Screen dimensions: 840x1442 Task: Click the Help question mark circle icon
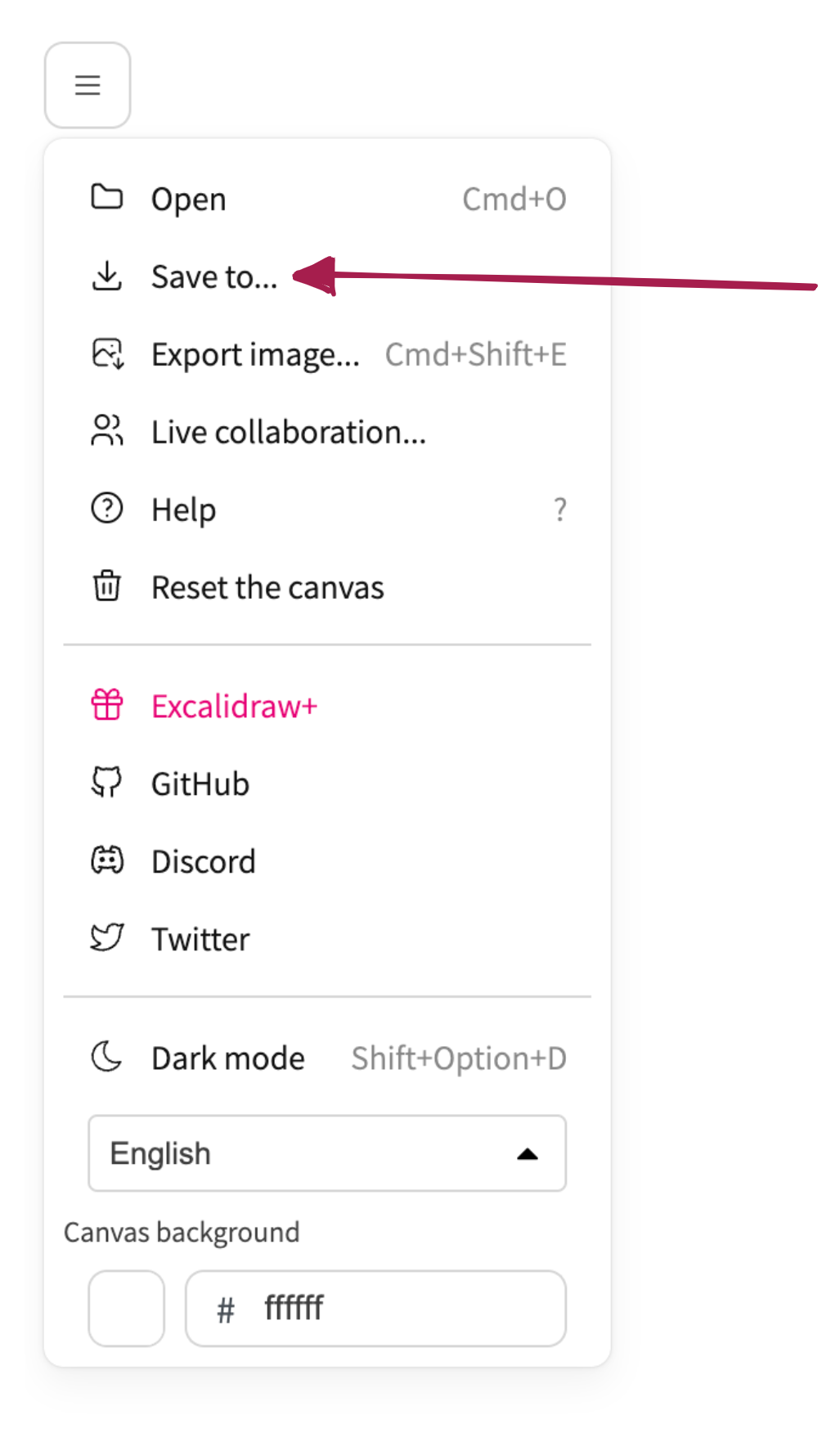(107, 509)
